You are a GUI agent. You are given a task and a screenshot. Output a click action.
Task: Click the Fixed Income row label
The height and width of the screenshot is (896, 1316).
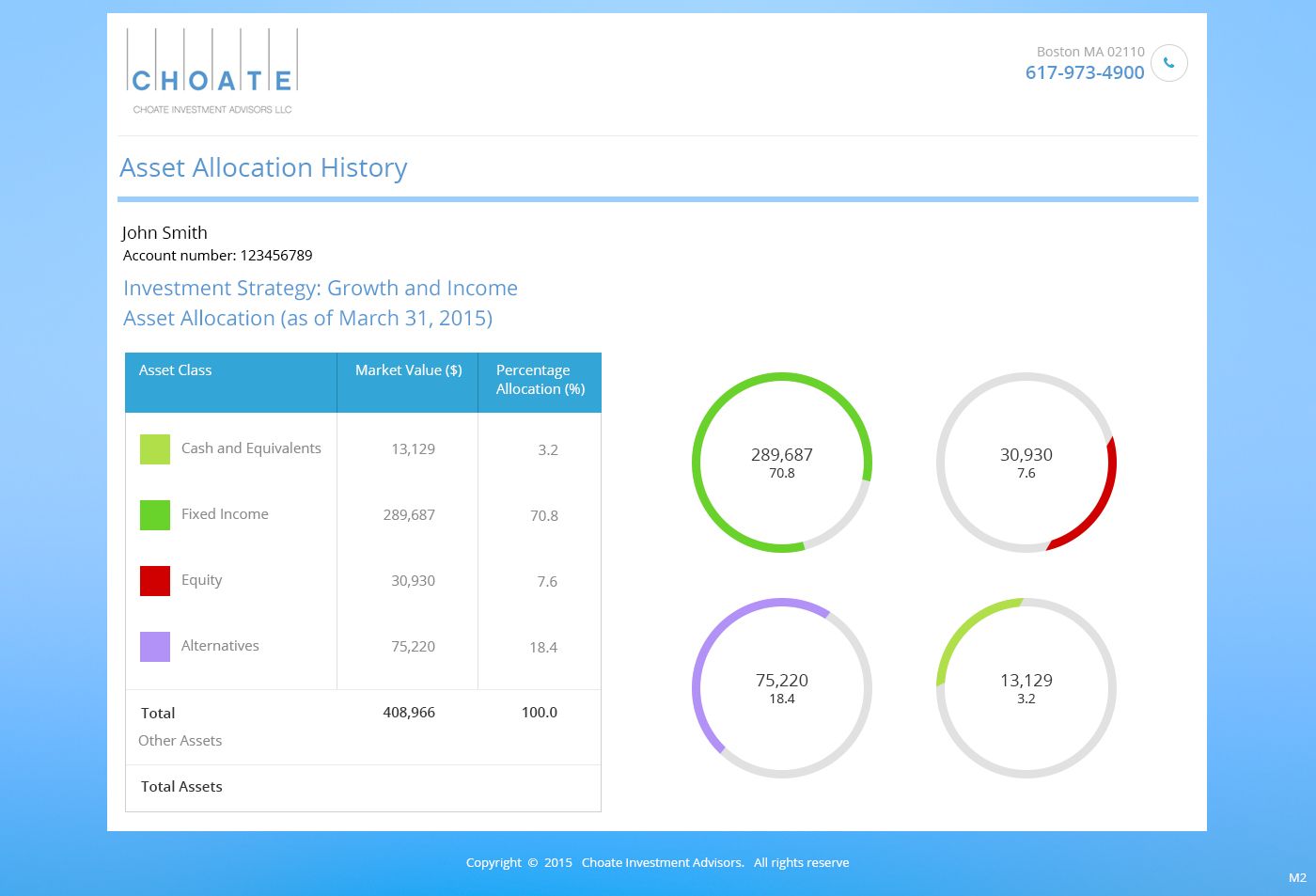click(225, 514)
